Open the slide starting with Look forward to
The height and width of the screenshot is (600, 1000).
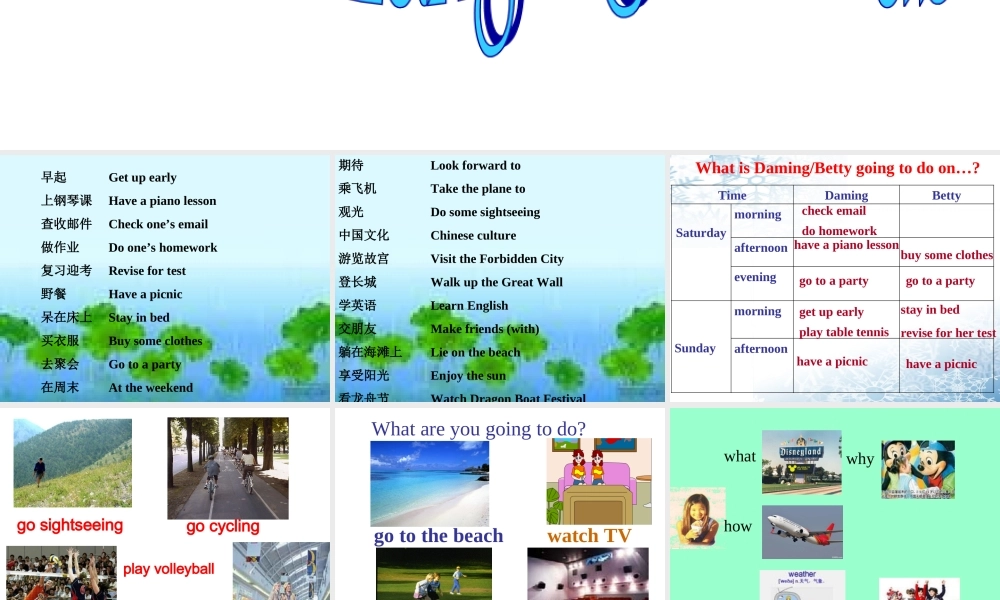pos(500,278)
